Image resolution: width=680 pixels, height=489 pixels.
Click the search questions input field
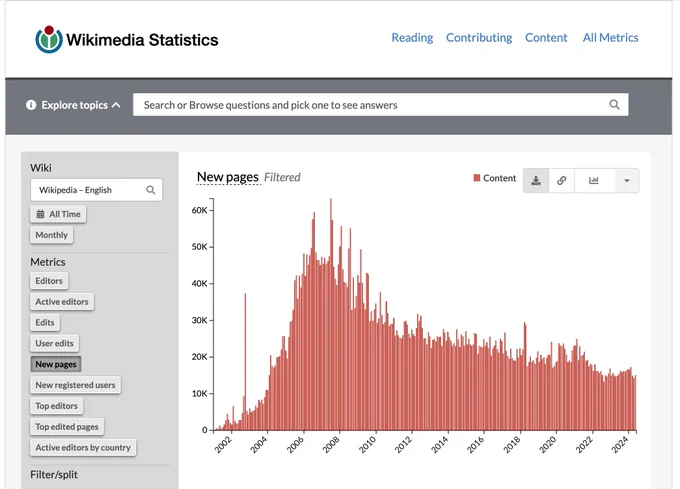pyautogui.click(x=380, y=104)
